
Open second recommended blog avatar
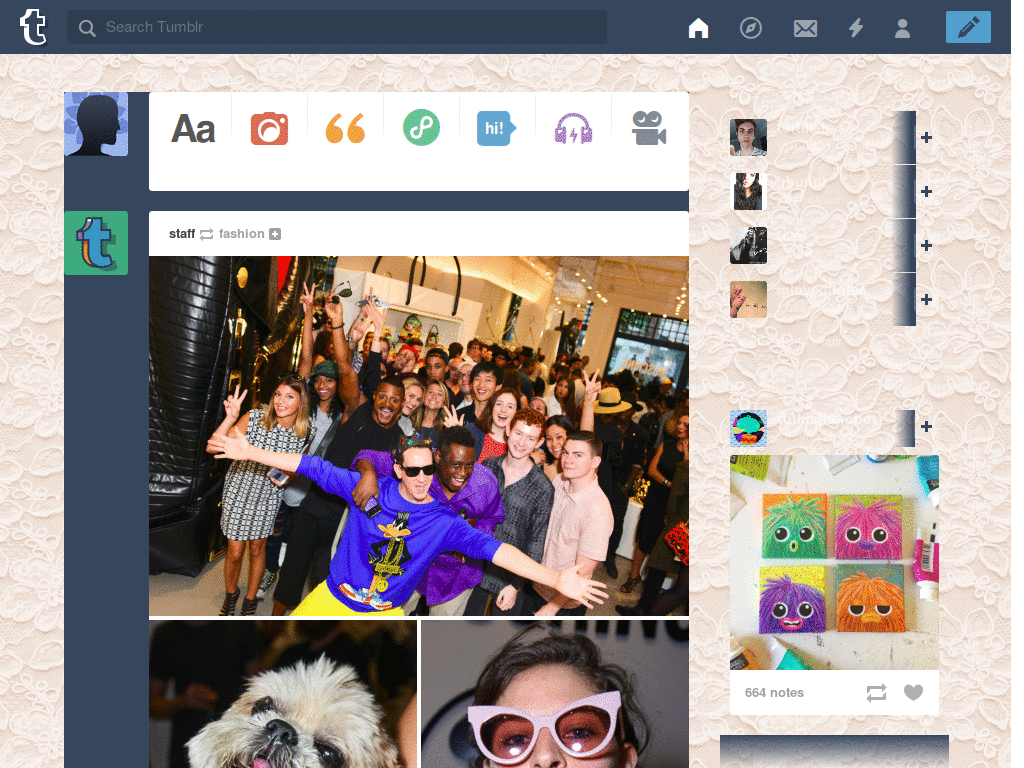pos(748,191)
